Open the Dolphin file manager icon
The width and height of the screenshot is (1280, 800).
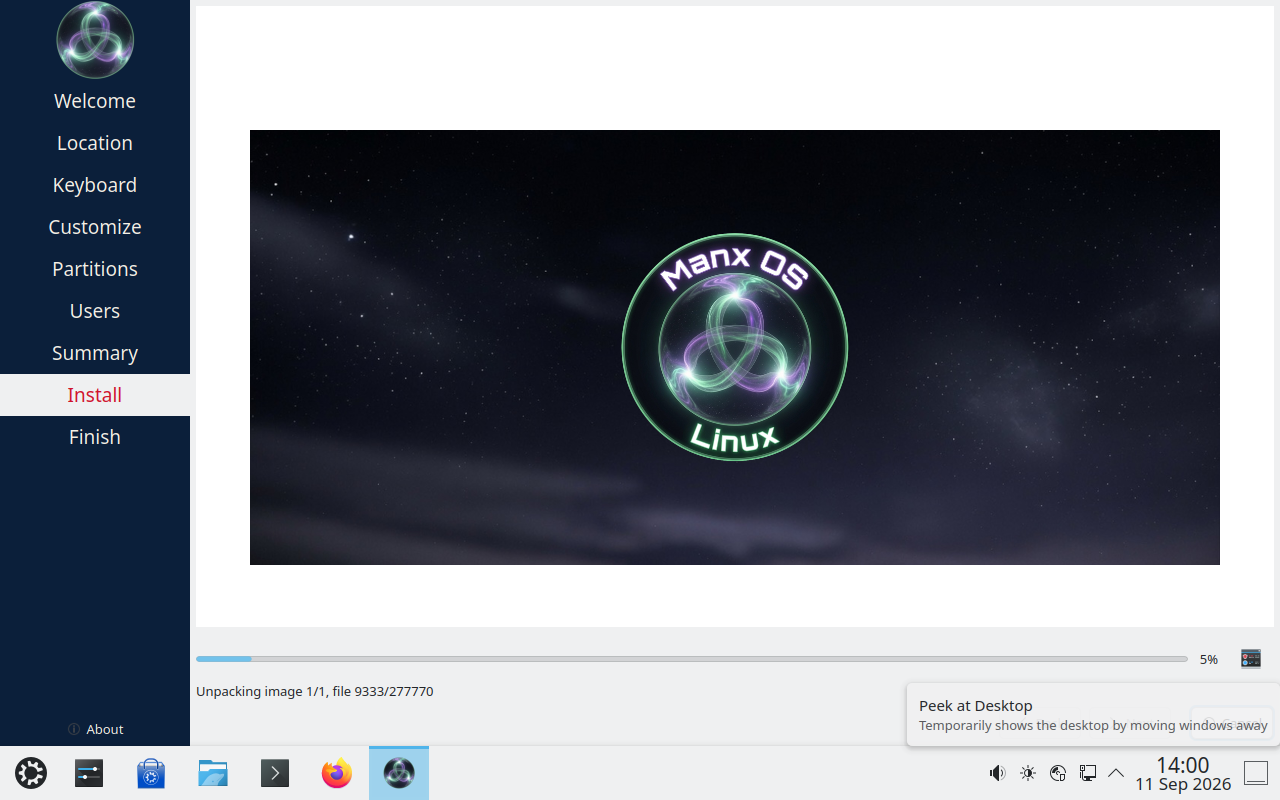click(213, 773)
